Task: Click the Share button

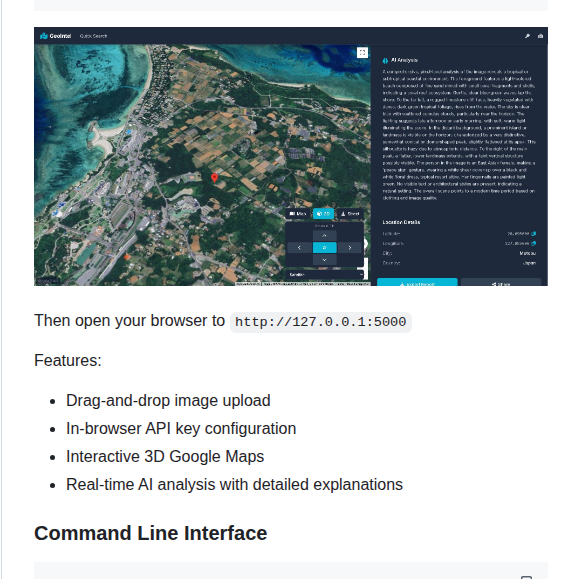Action: click(x=501, y=282)
